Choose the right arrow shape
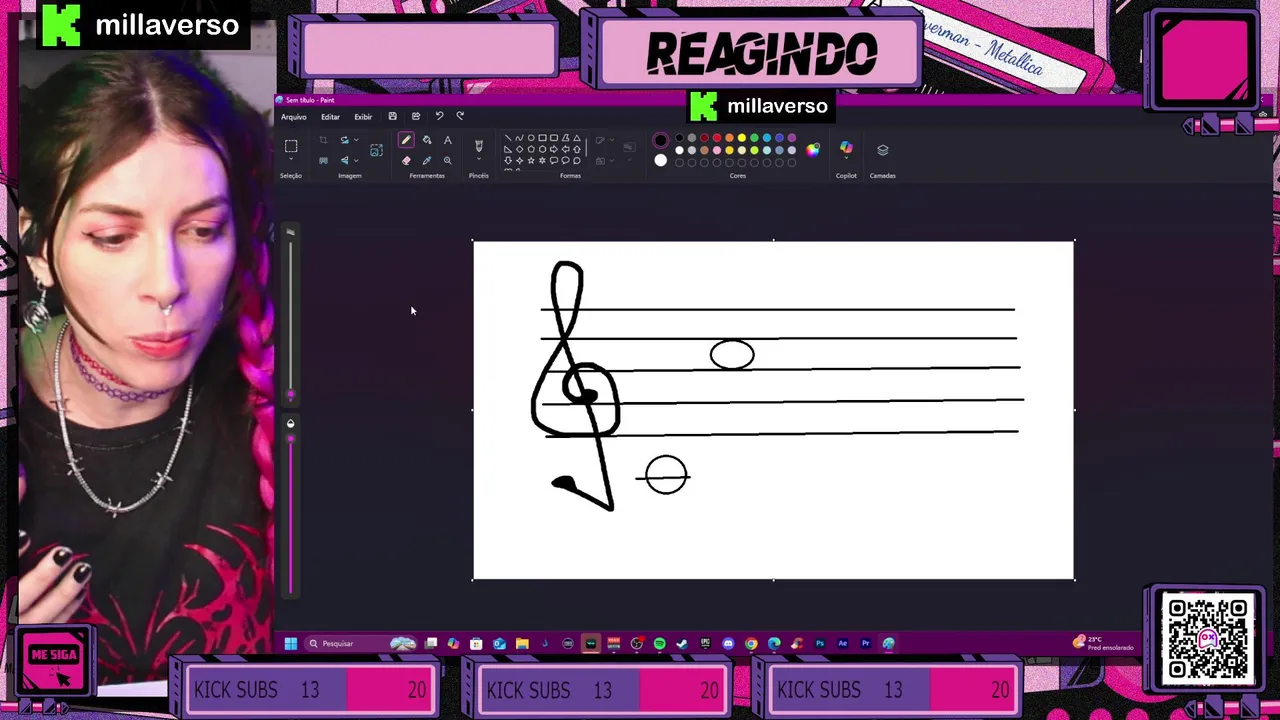This screenshot has height=720, width=1280. pos(554,149)
